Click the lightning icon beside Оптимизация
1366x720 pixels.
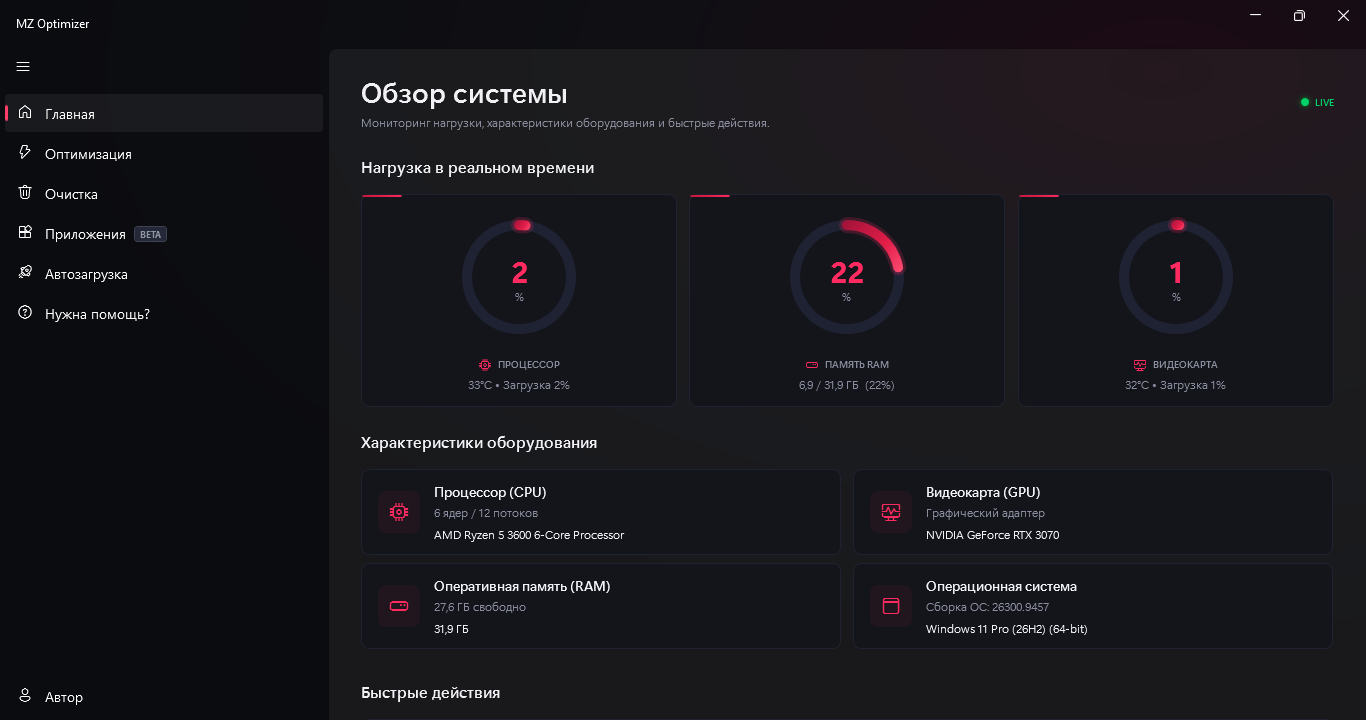pos(25,153)
